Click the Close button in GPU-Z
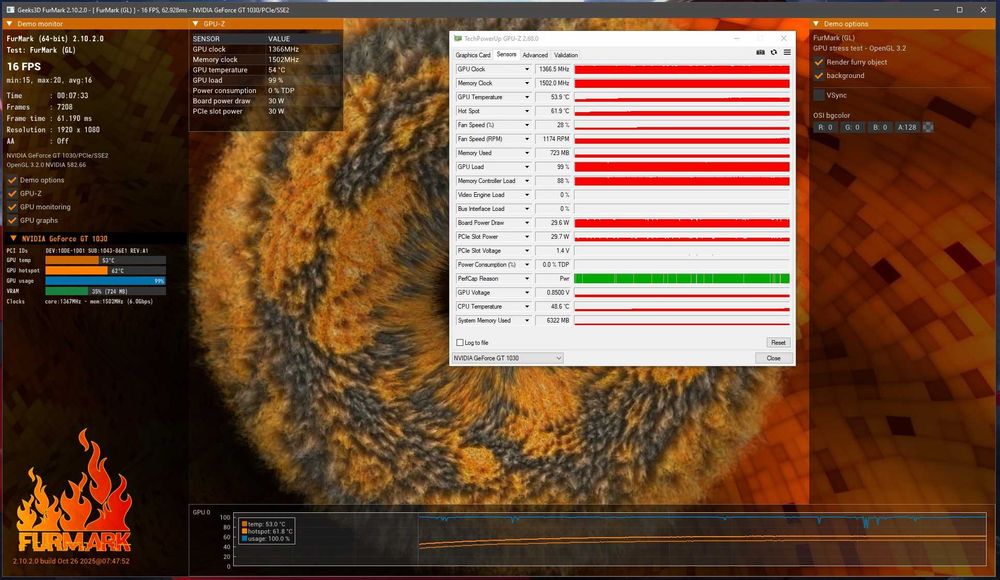The width and height of the screenshot is (1000, 580). 774,358
